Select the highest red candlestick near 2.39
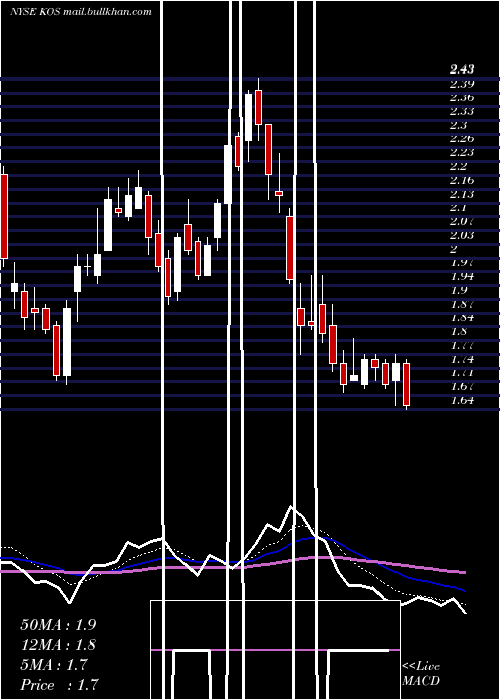Image resolution: width=500 pixels, height=700 pixels. [258, 107]
